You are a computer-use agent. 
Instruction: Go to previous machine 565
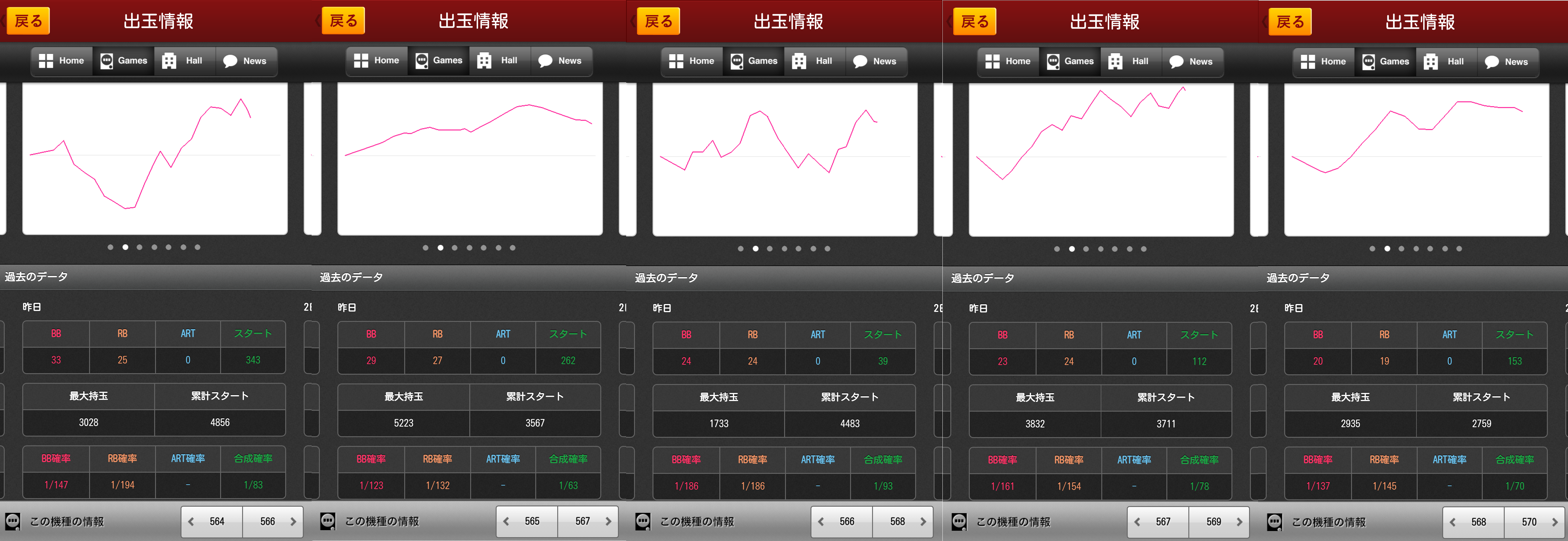click(526, 522)
